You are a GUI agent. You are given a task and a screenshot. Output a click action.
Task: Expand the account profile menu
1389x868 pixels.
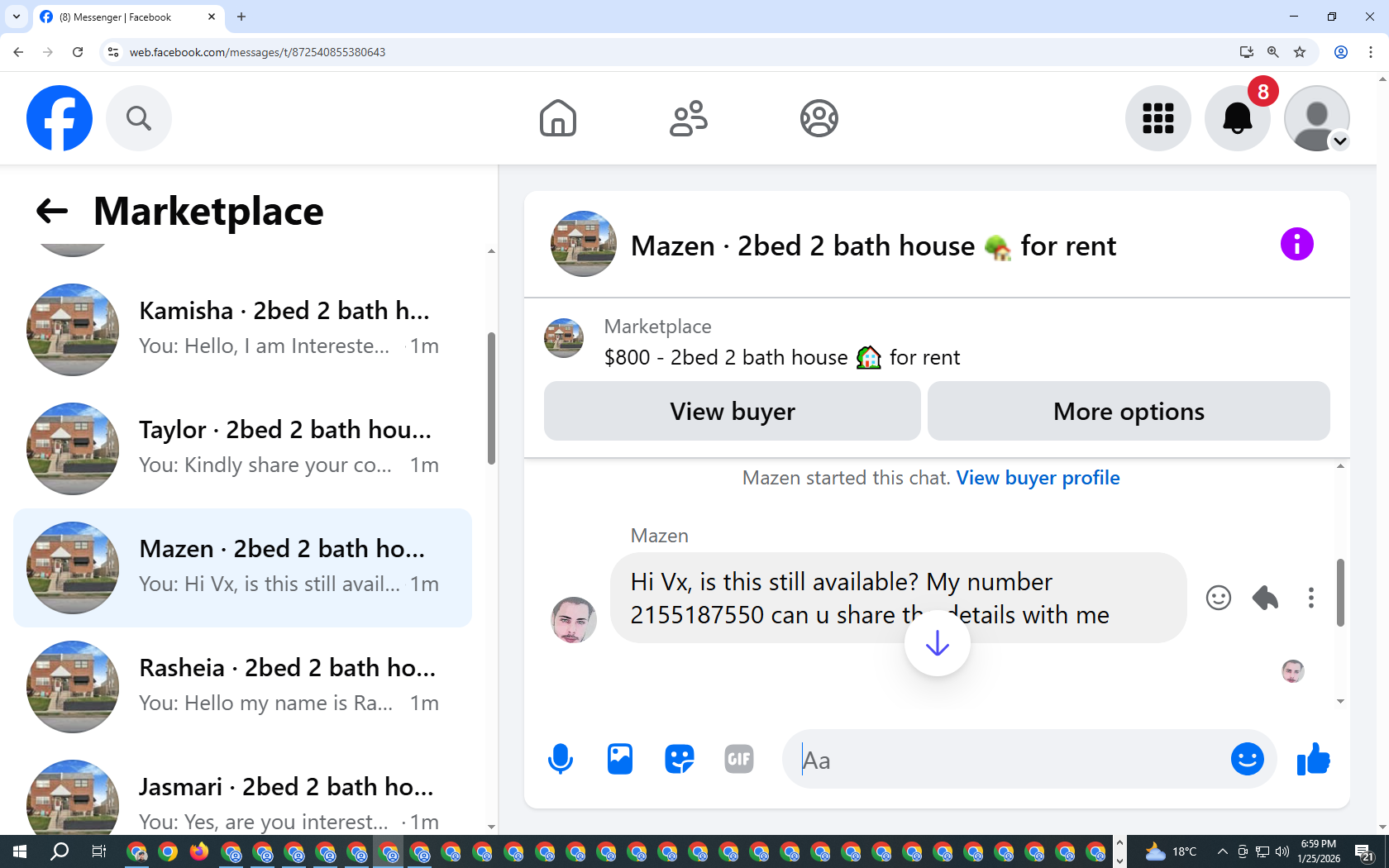coord(1317,118)
